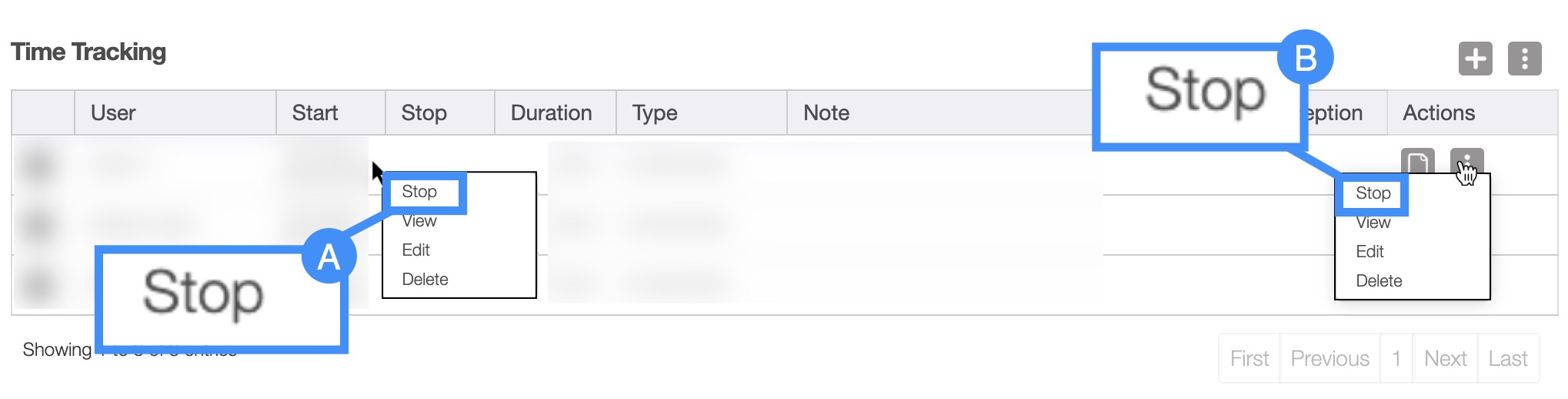Click the document icon in the first row
The image size is (1568, 399).
pos(1417,163)
